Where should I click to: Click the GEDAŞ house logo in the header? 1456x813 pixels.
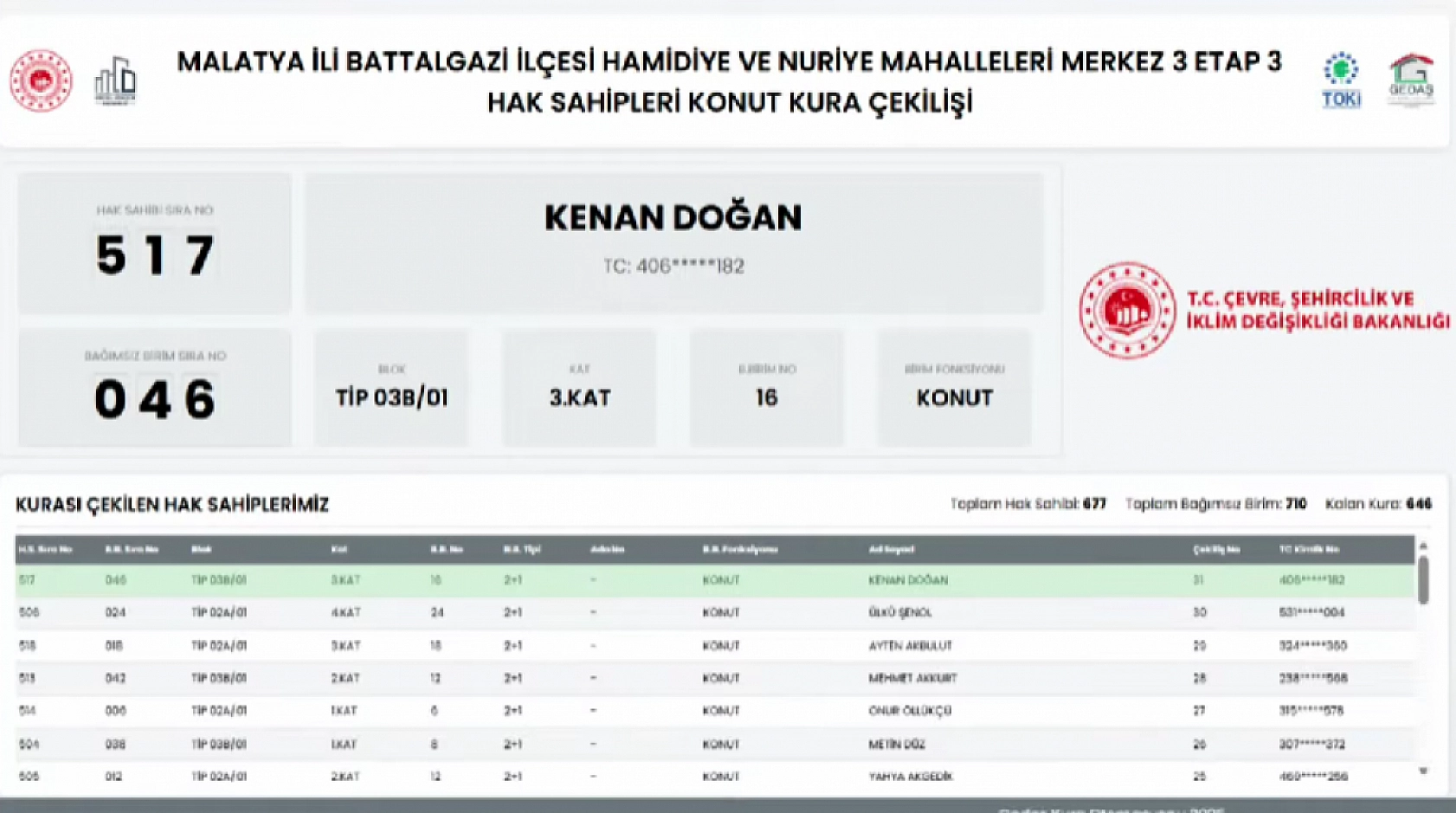pos(1411,80)
